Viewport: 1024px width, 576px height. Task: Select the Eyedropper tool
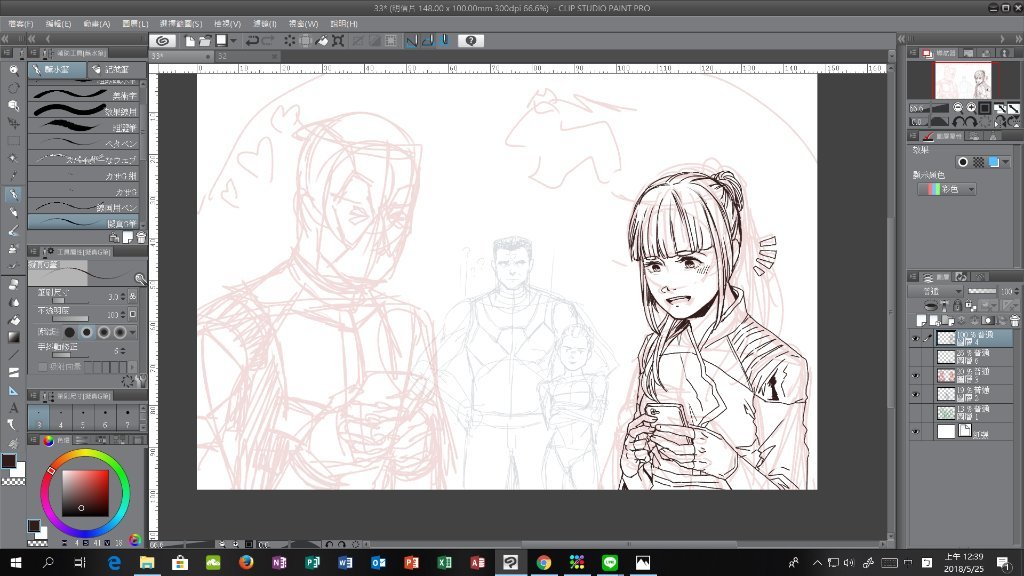point(13,176)
